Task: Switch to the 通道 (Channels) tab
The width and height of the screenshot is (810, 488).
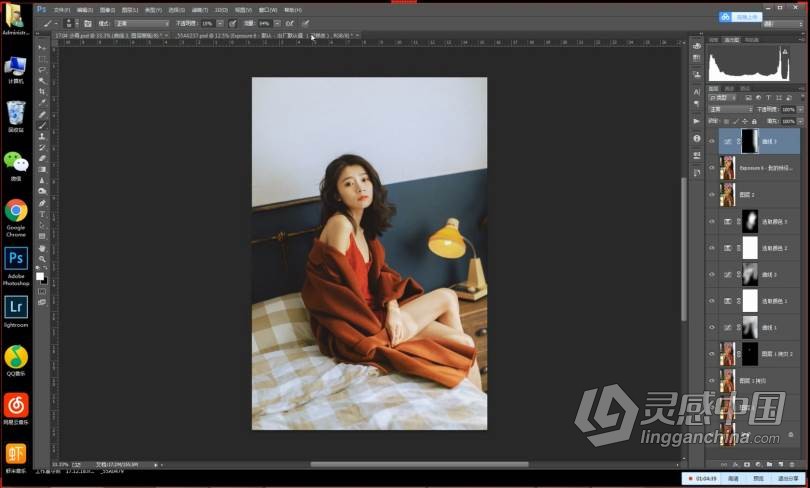Action: click(x=730, y=89)
